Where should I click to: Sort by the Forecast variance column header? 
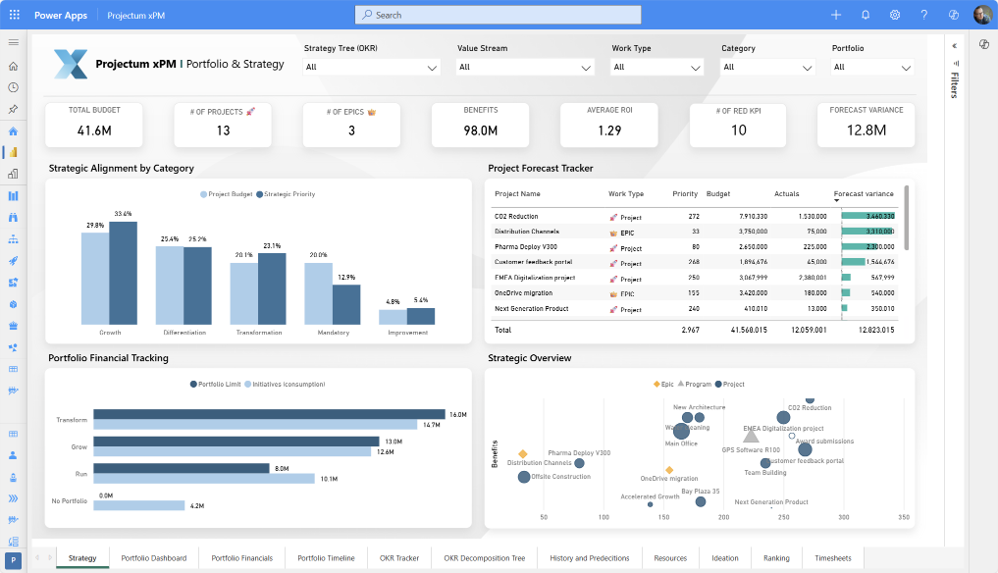(x=863, y=193)
